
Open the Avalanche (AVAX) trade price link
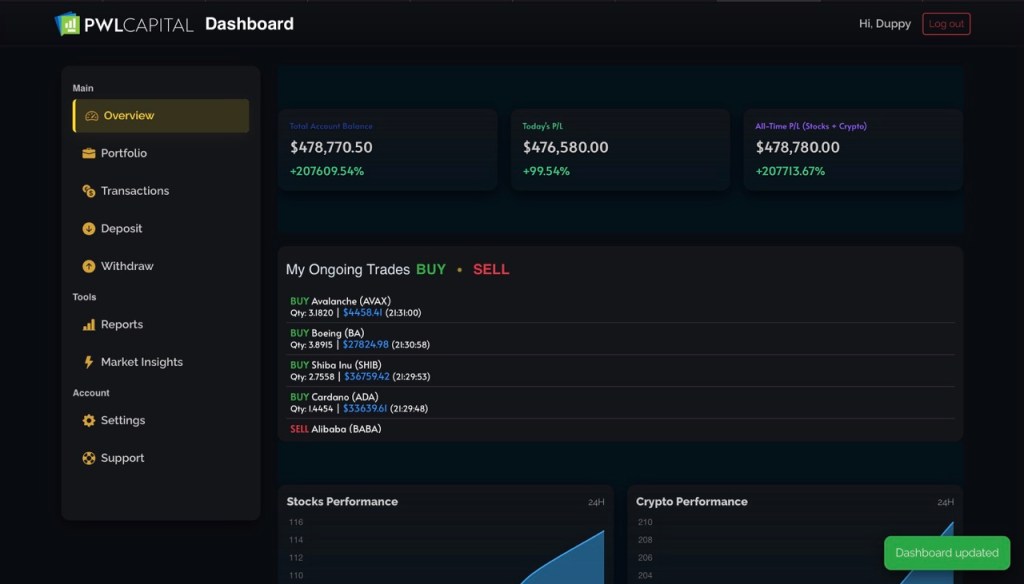[x=362, y=313]
